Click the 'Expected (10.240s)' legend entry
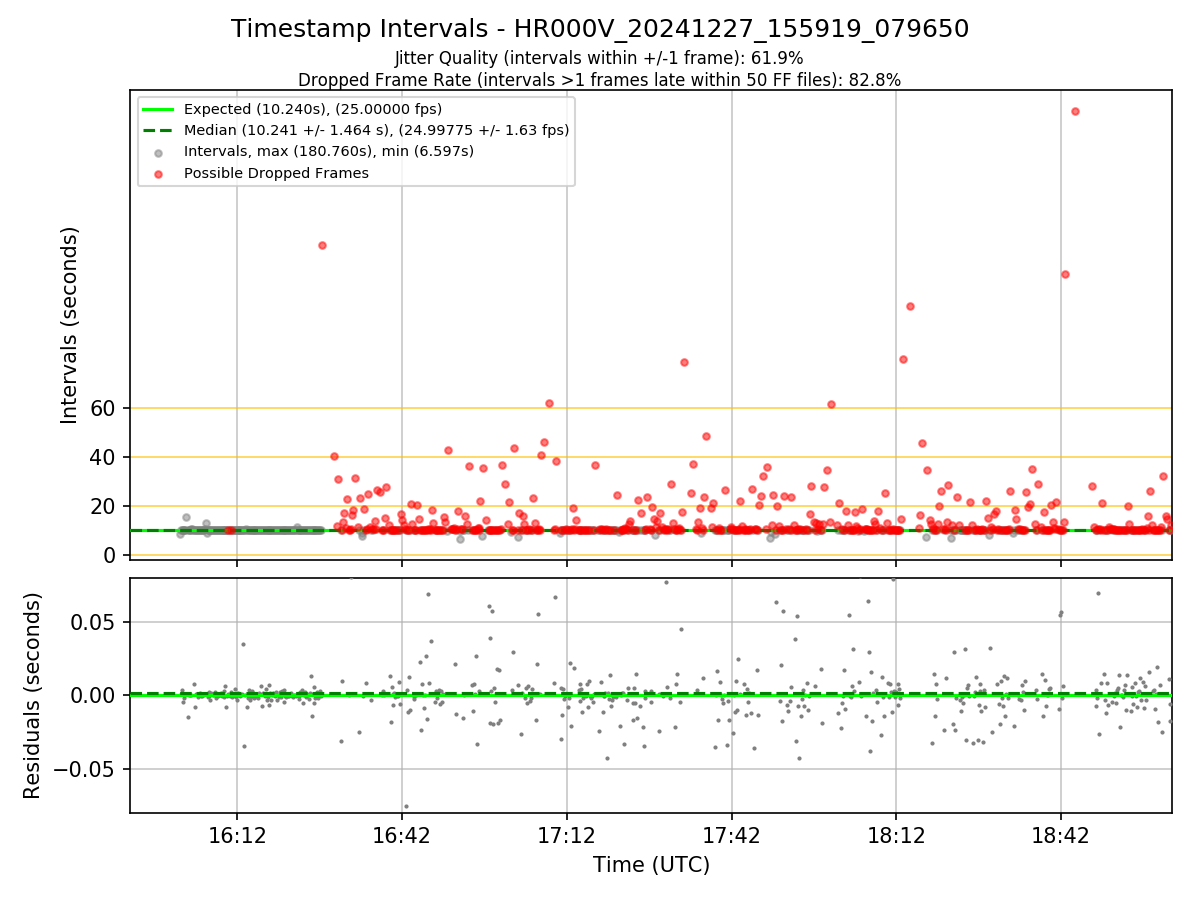The image size is (1200, 900). tap(313, 109)
